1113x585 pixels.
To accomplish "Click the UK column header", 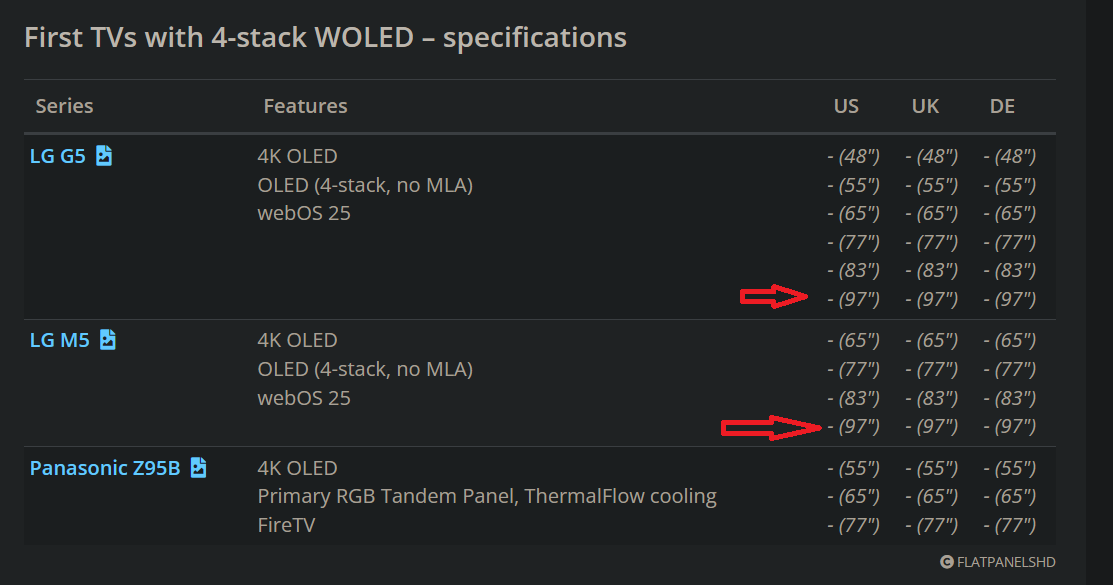I will 925,106.
